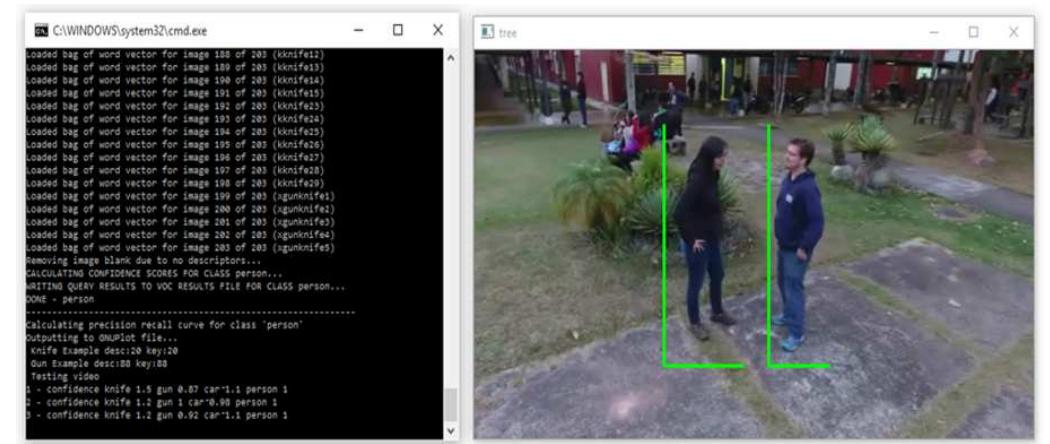Image resolution: width=1050 pixels, height=444 pixels.
Task: Click the line for image 203 (xgunknife5)
Action: 180,248
